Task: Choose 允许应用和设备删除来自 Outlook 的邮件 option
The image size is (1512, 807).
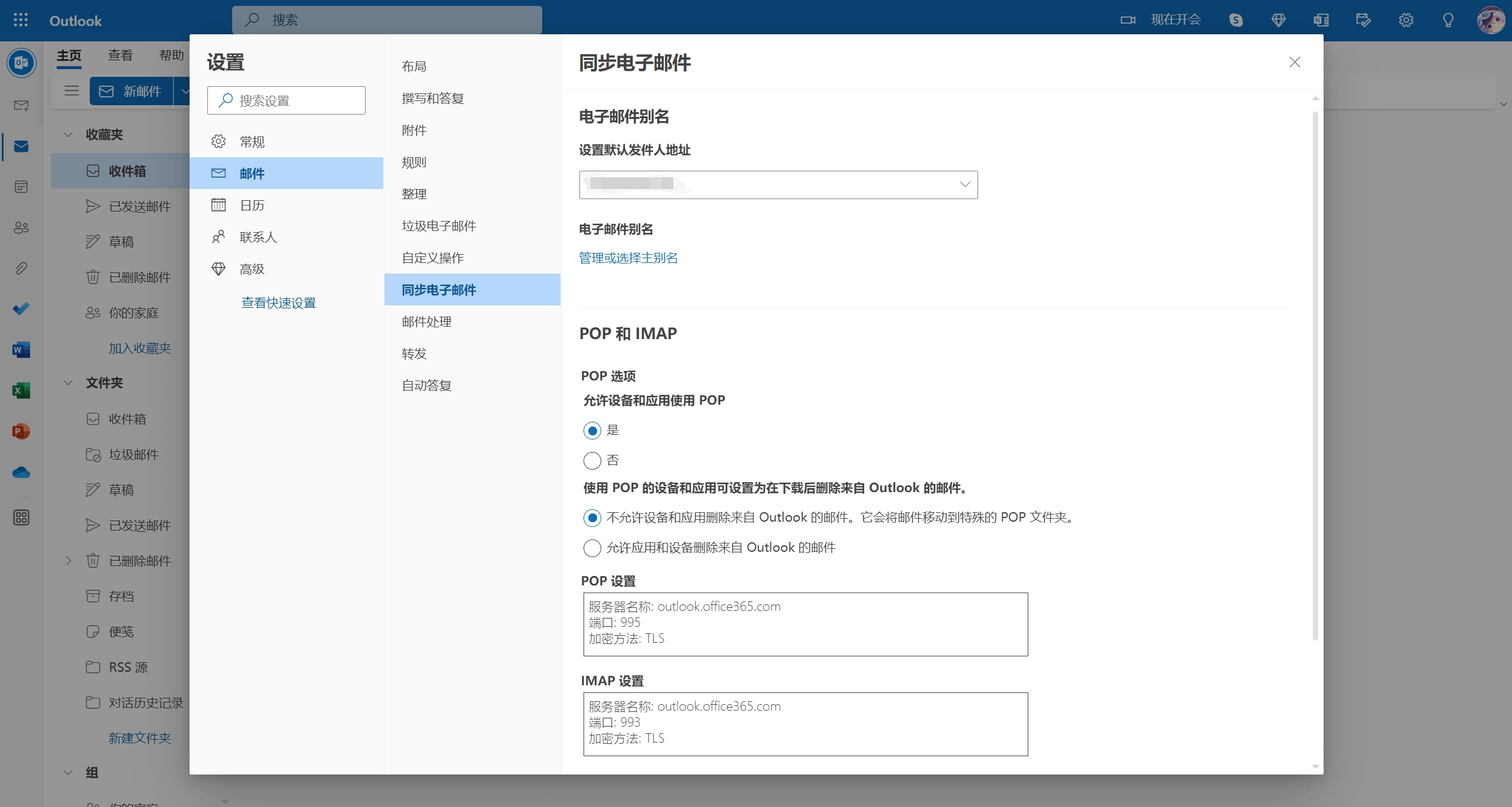Action: [x=592, y=548]
